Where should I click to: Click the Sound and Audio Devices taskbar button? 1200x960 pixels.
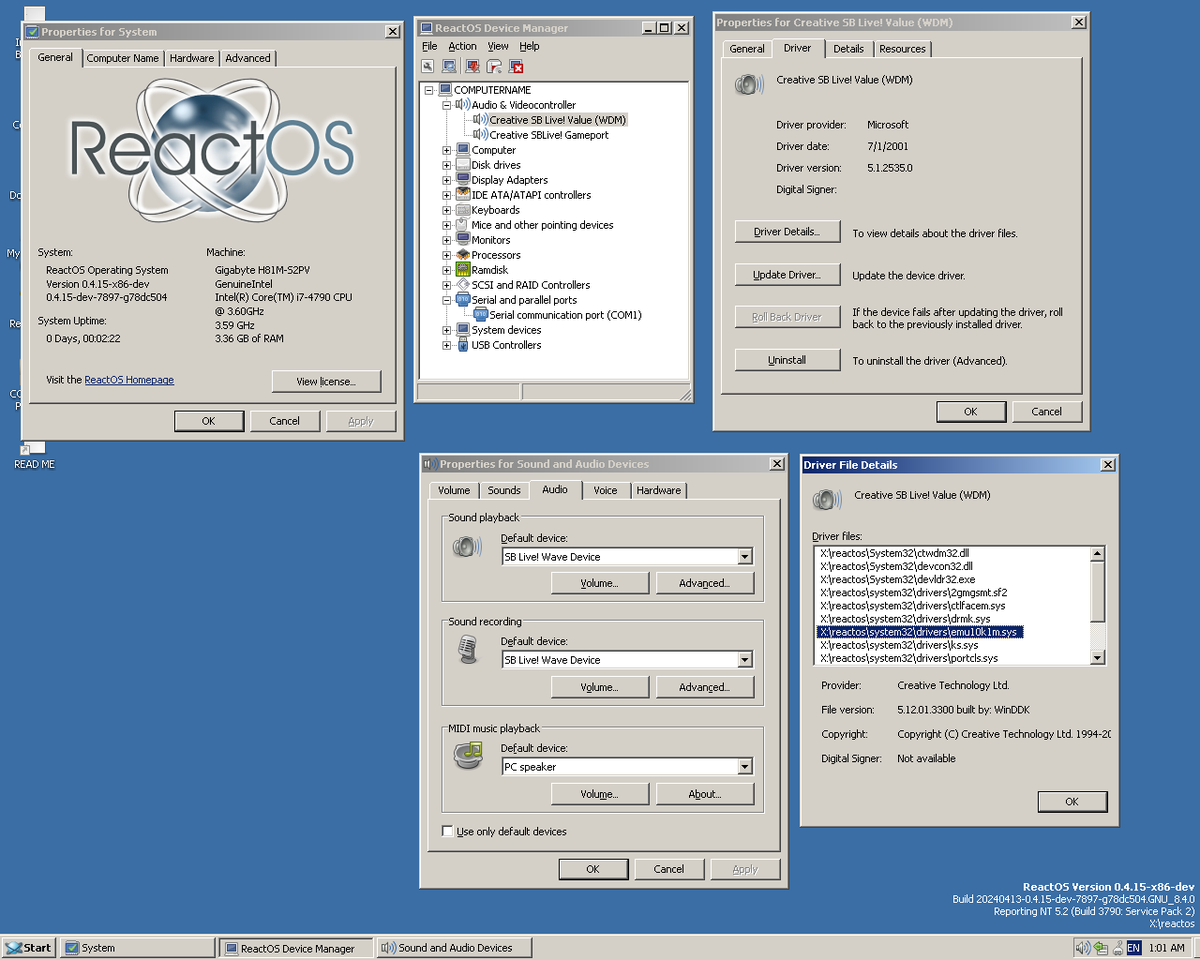tap(454, 947)
